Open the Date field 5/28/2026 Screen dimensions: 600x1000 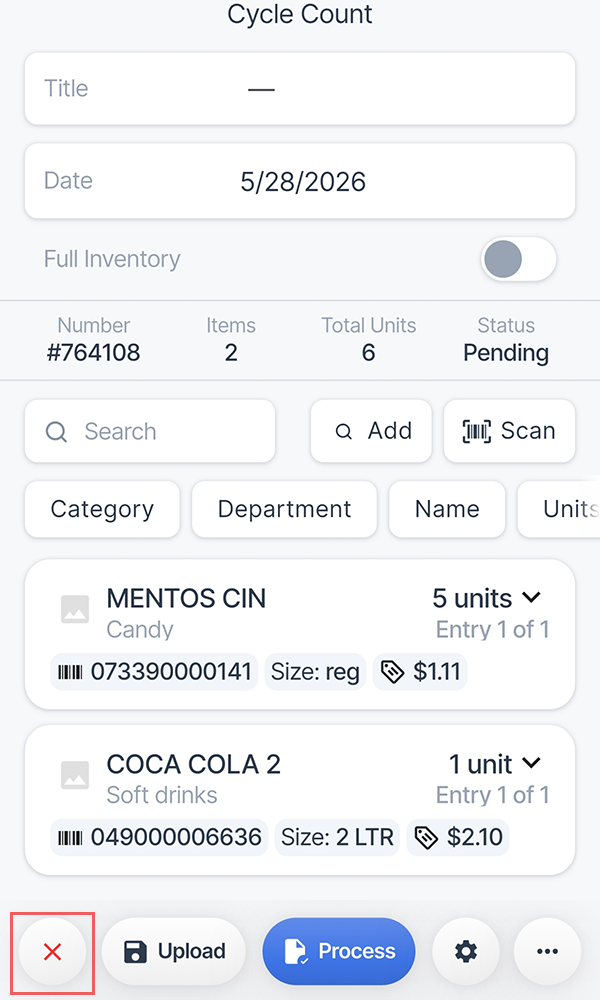[300, 181]
